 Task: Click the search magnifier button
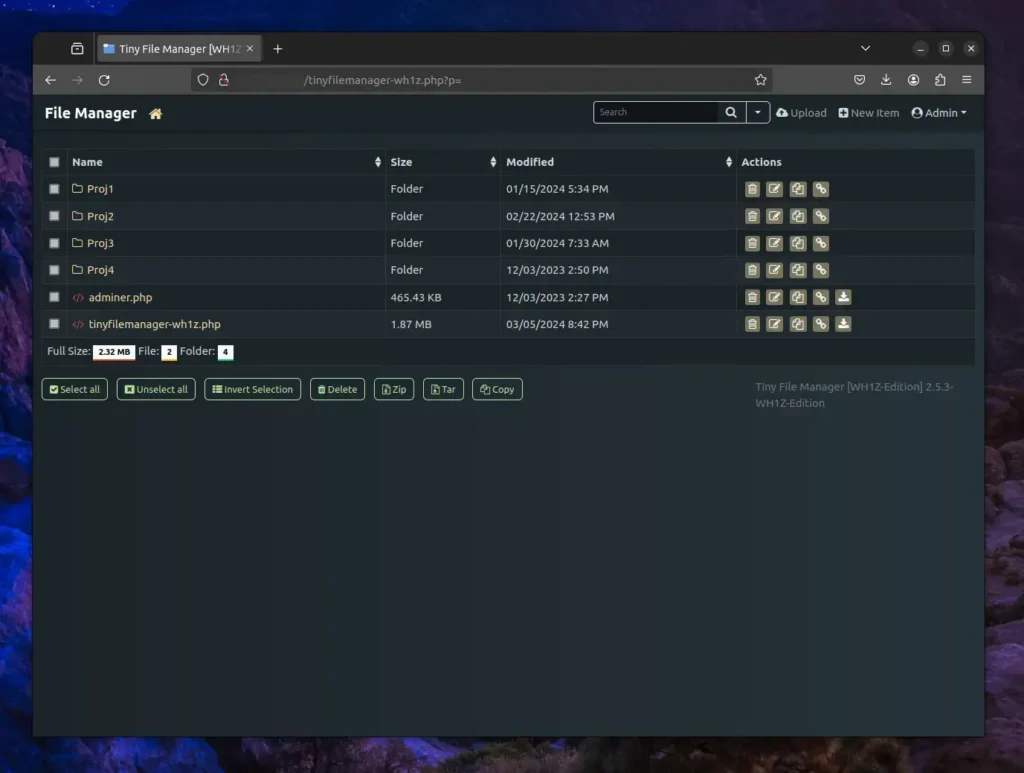(x=731, y=113)
